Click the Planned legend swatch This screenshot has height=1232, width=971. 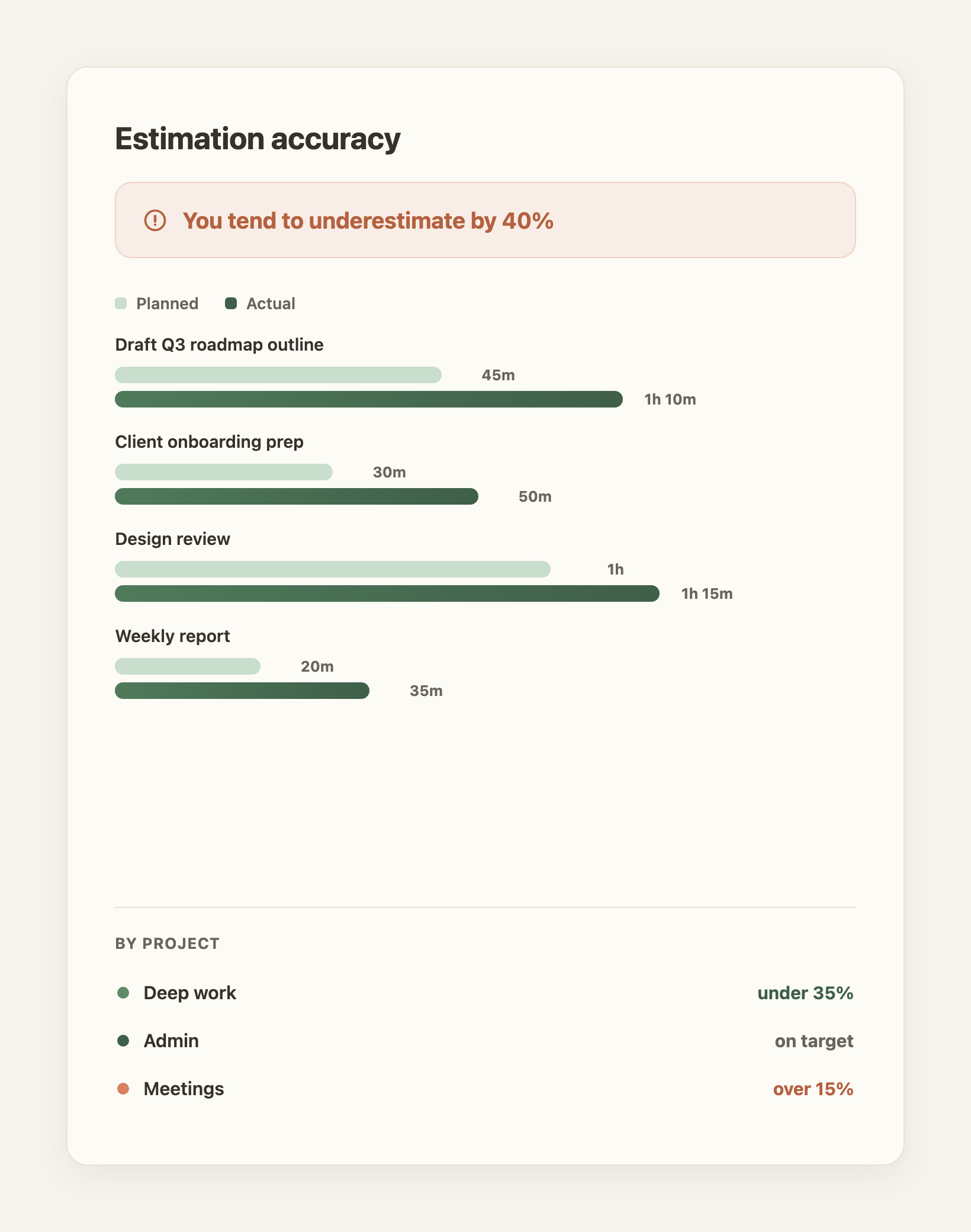coord(121,303)
